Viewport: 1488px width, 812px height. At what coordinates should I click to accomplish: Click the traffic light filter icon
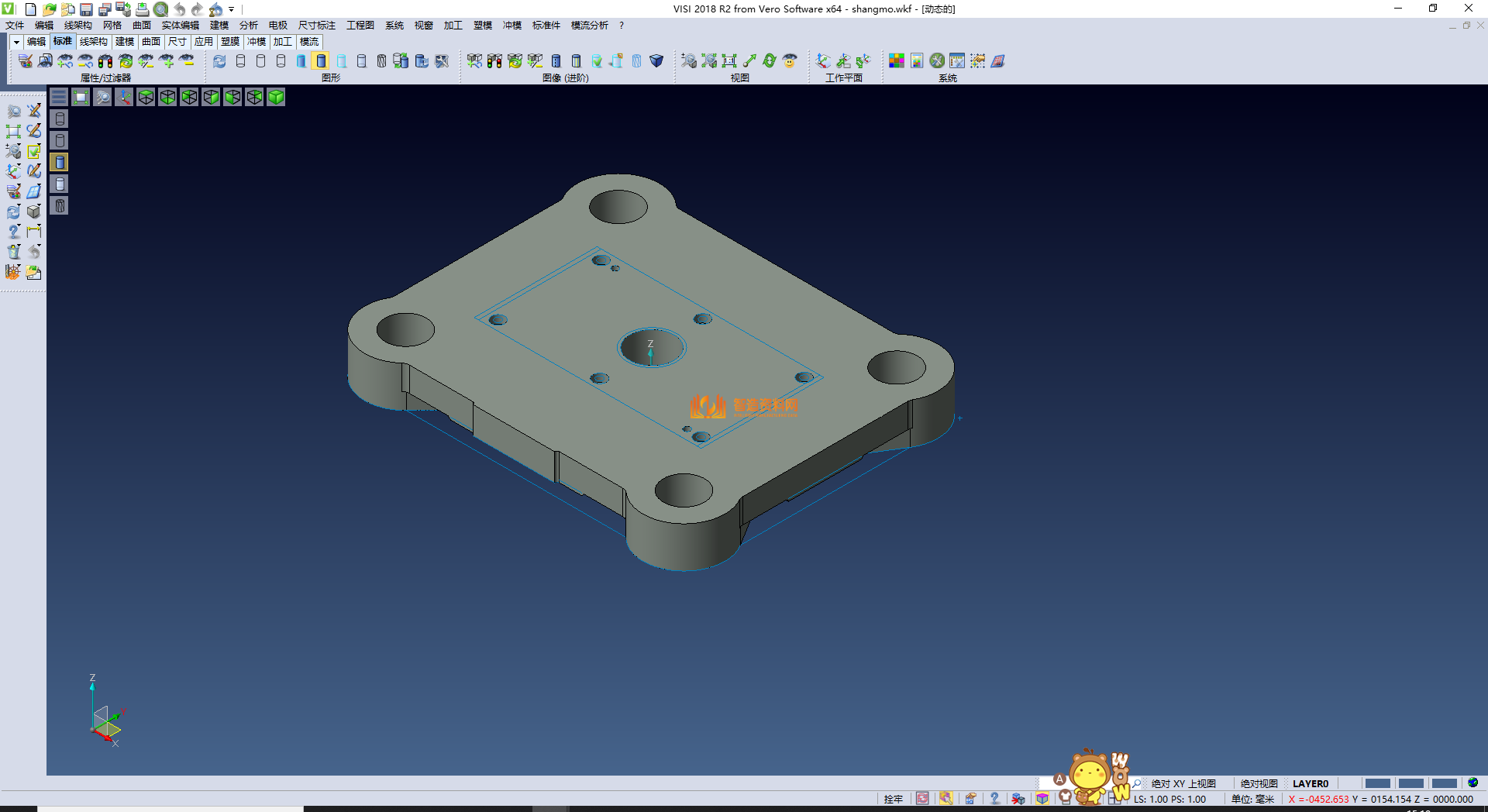[105, 61]
